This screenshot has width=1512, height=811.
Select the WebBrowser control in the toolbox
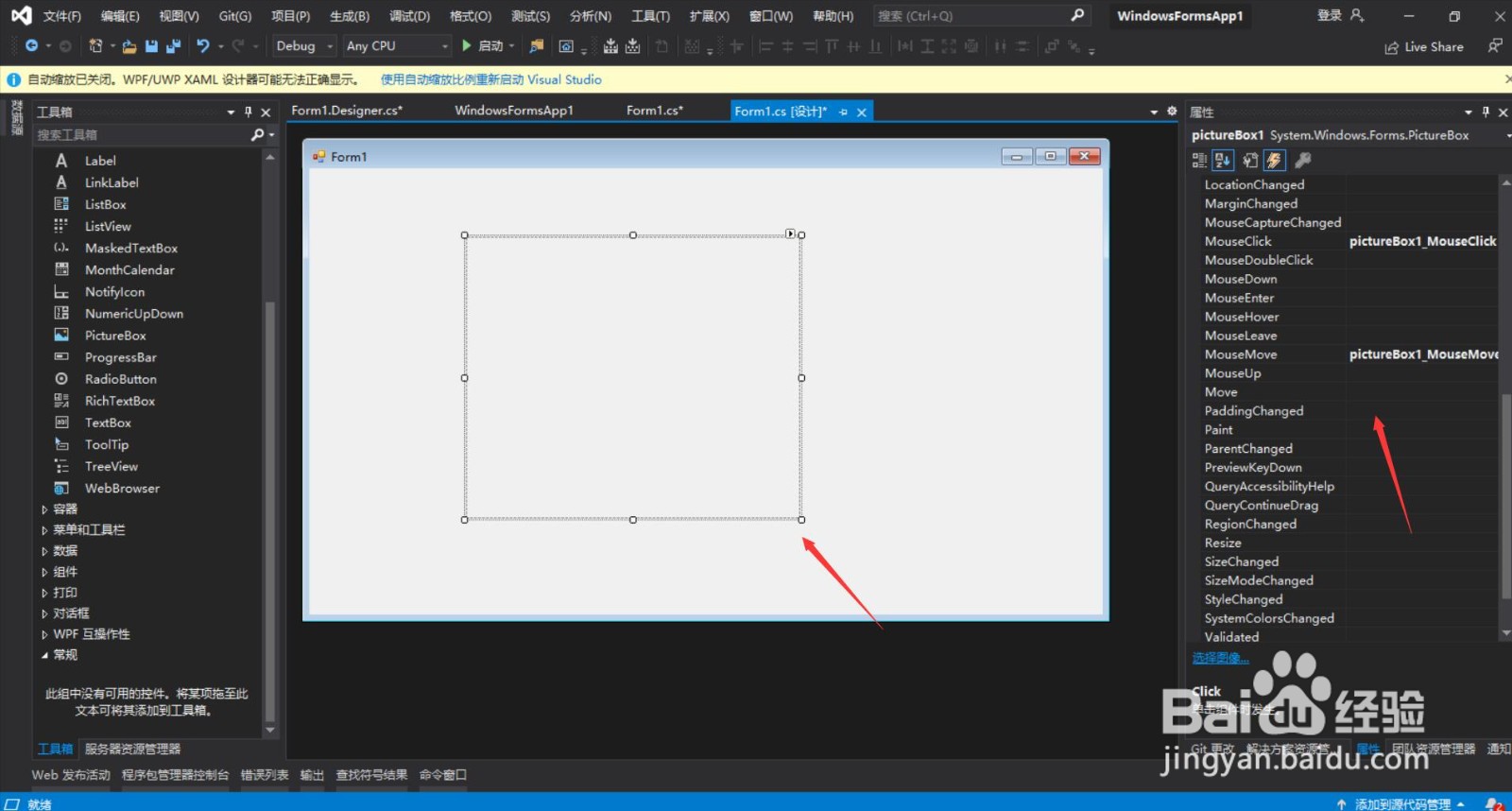pyautogui.click(x=122, y=489)
